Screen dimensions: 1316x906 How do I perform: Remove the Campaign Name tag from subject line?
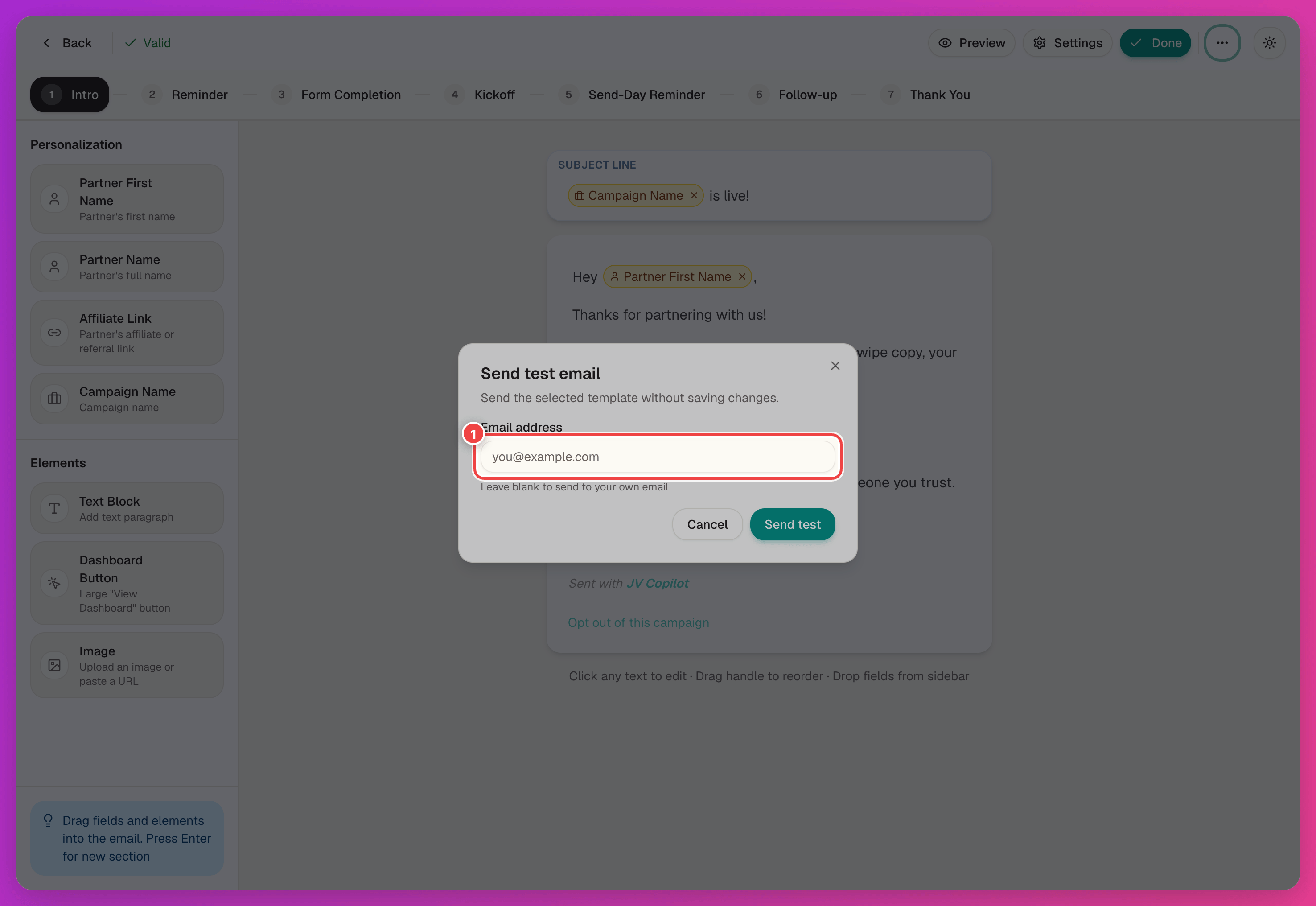point(694,195)
